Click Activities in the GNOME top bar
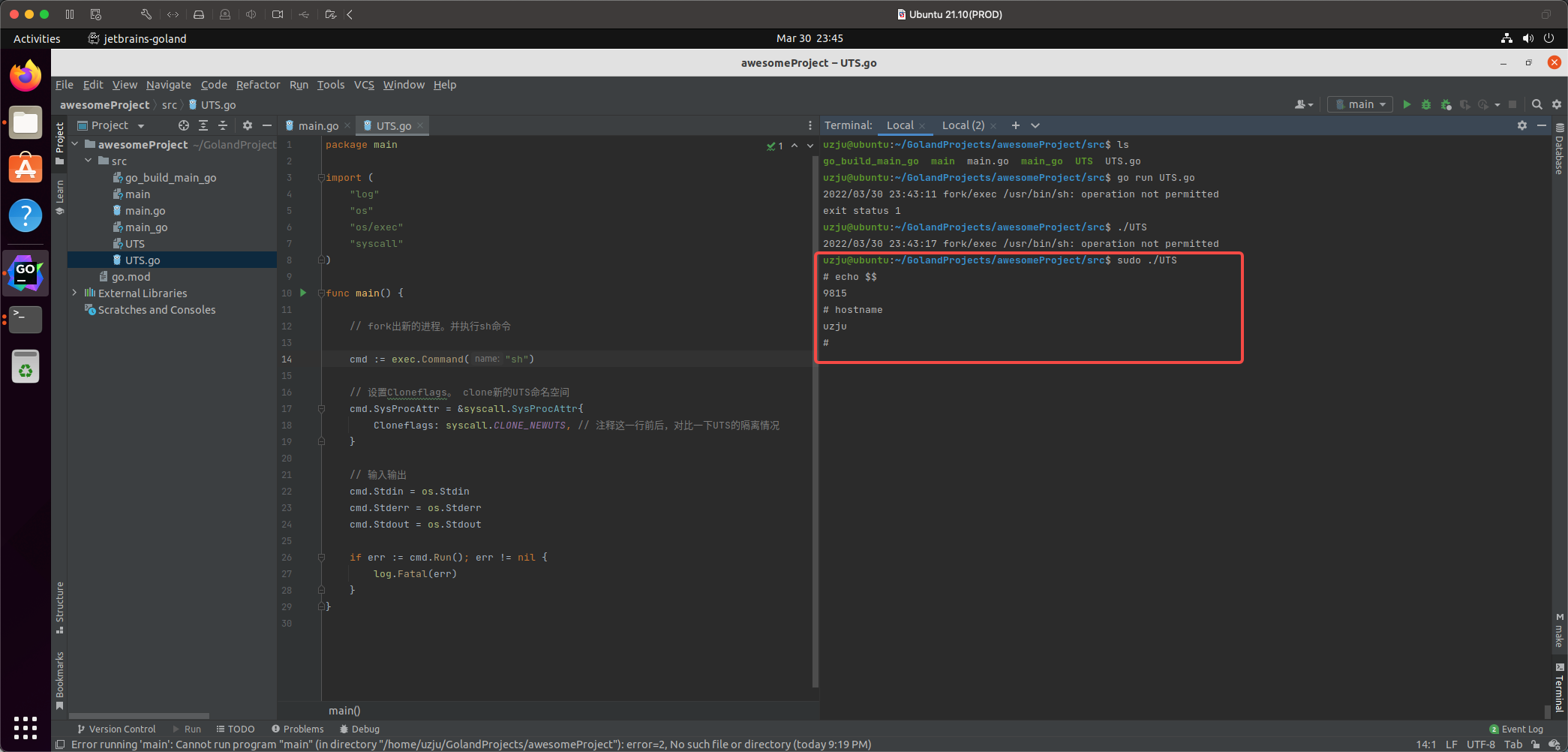This screenshot has height=752, width=1568. [37, 38]
